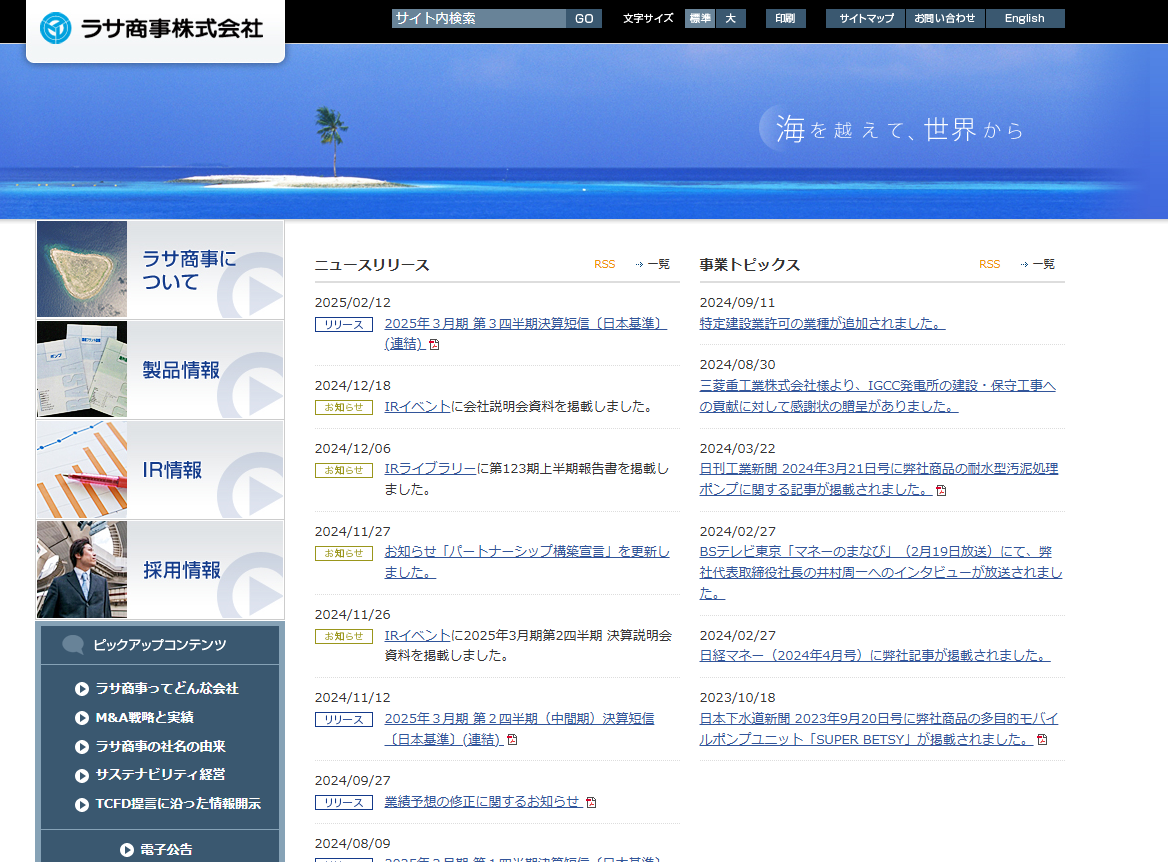
Task: Click arrow icon beside M&A戦略と実績
Action: point(82,718)
